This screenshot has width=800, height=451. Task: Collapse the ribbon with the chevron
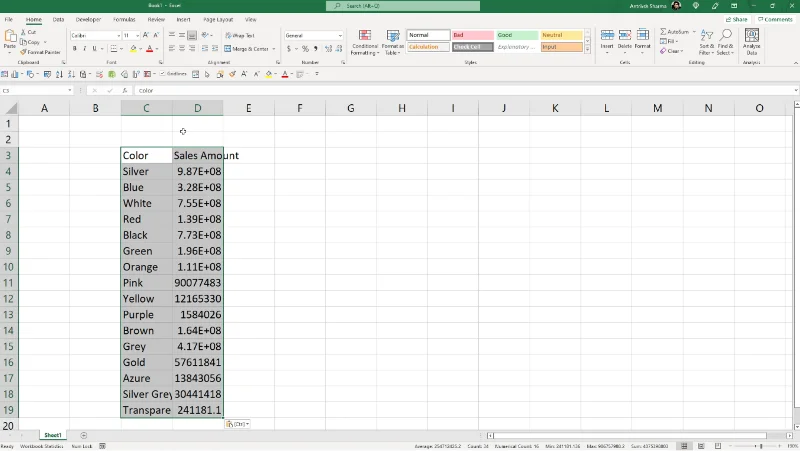(795, 63)
